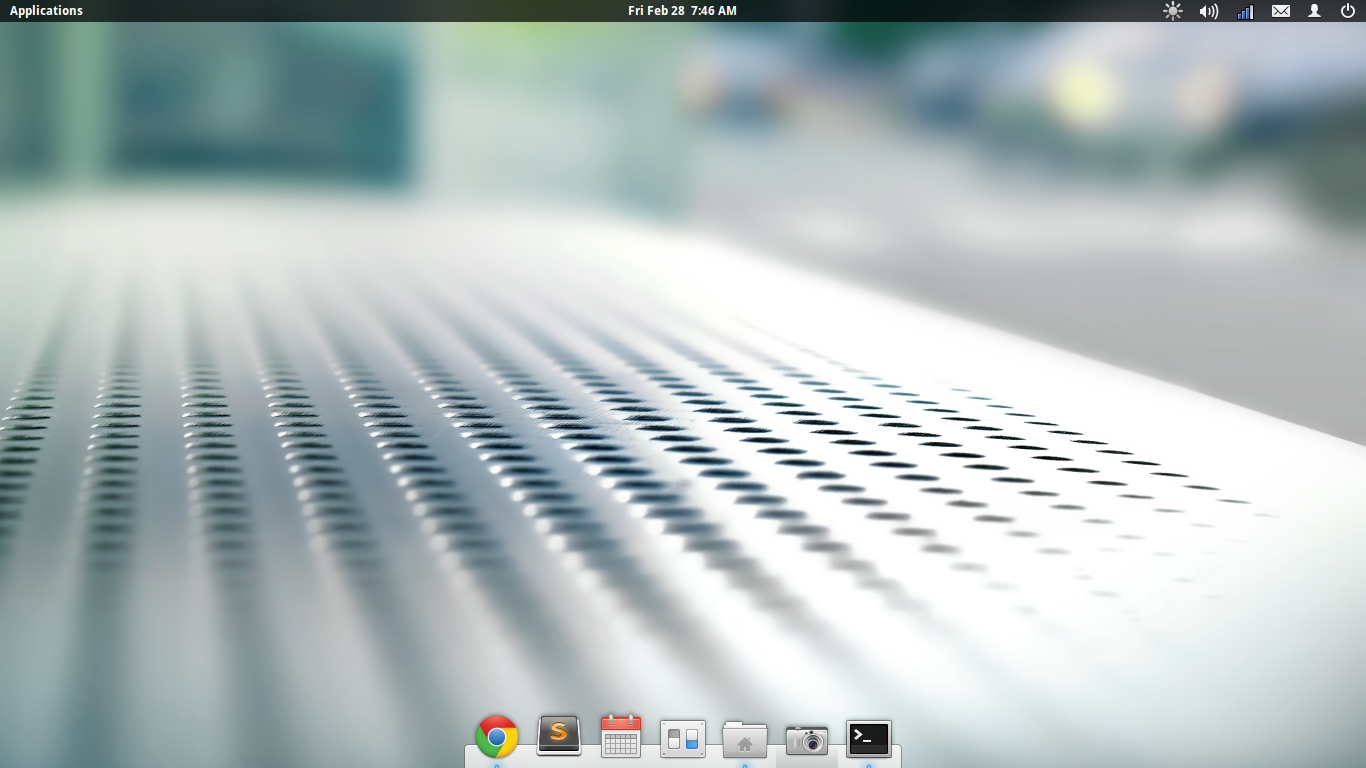Open the power session menu
1366x768 pixels.
pos(1348,11)
